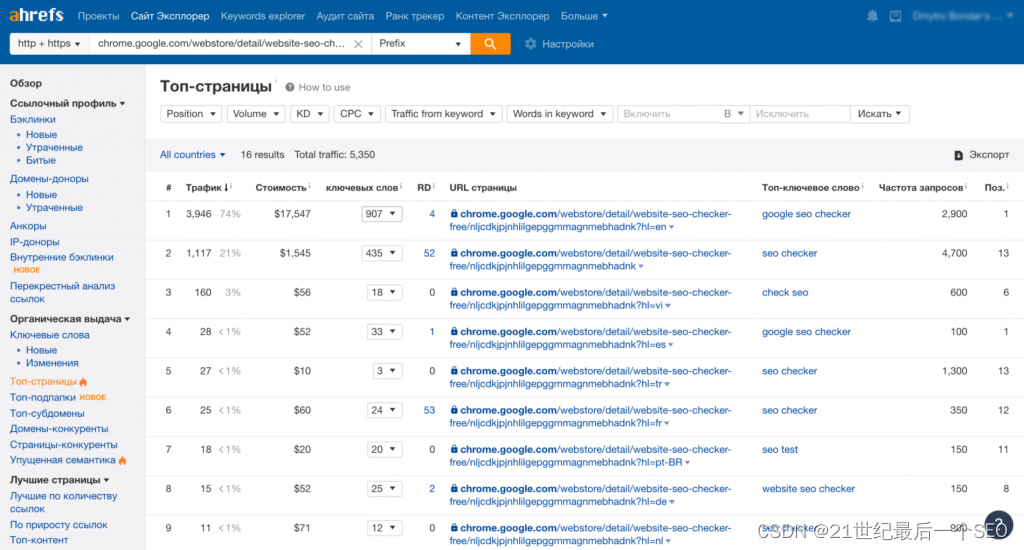Open Топ-подпапки in the sidebar
Screen dimensions: 1024x550
[43, 397]
